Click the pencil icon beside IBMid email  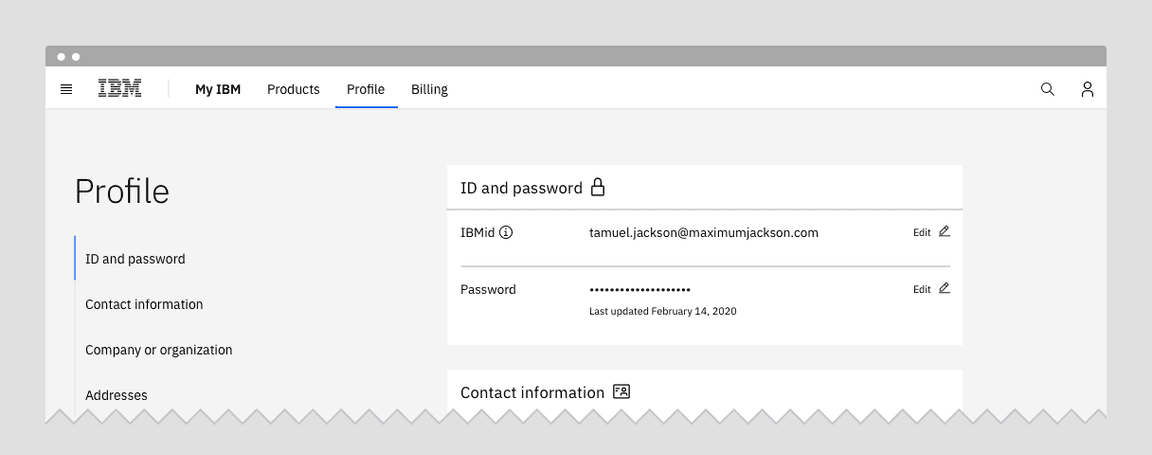[944, 232]
